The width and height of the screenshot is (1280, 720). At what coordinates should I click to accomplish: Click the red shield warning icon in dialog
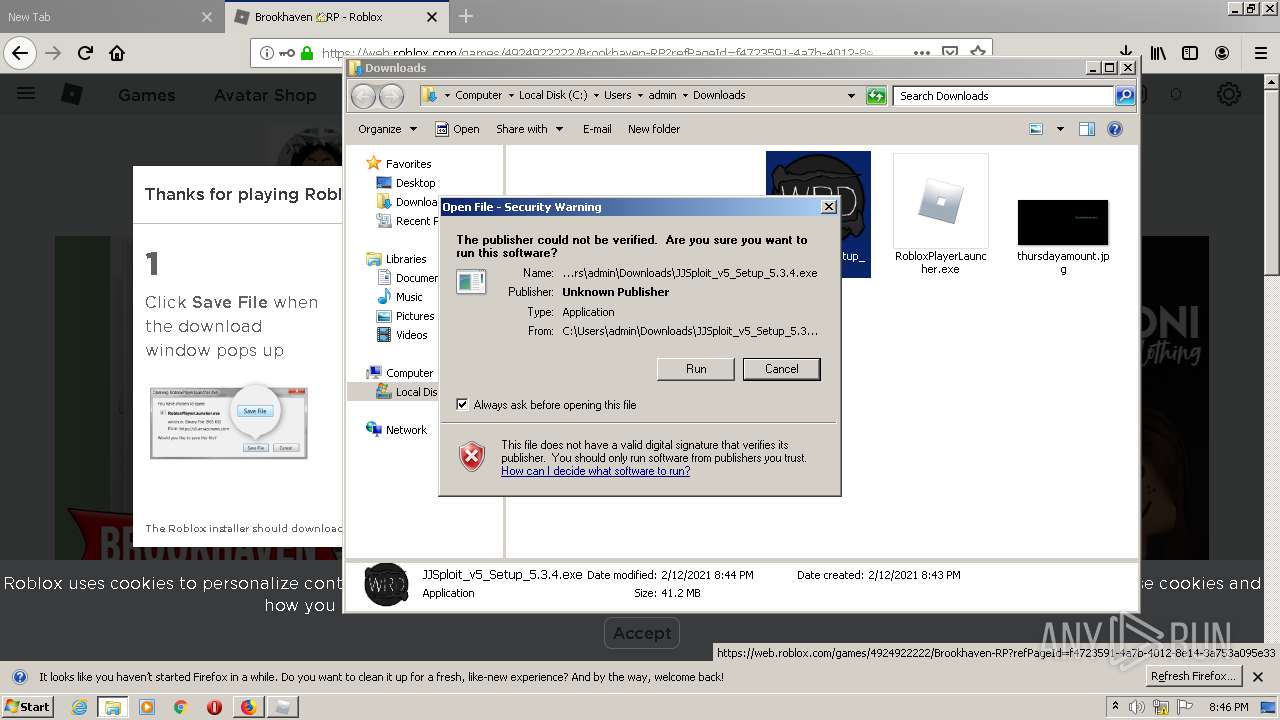point(472,457)
